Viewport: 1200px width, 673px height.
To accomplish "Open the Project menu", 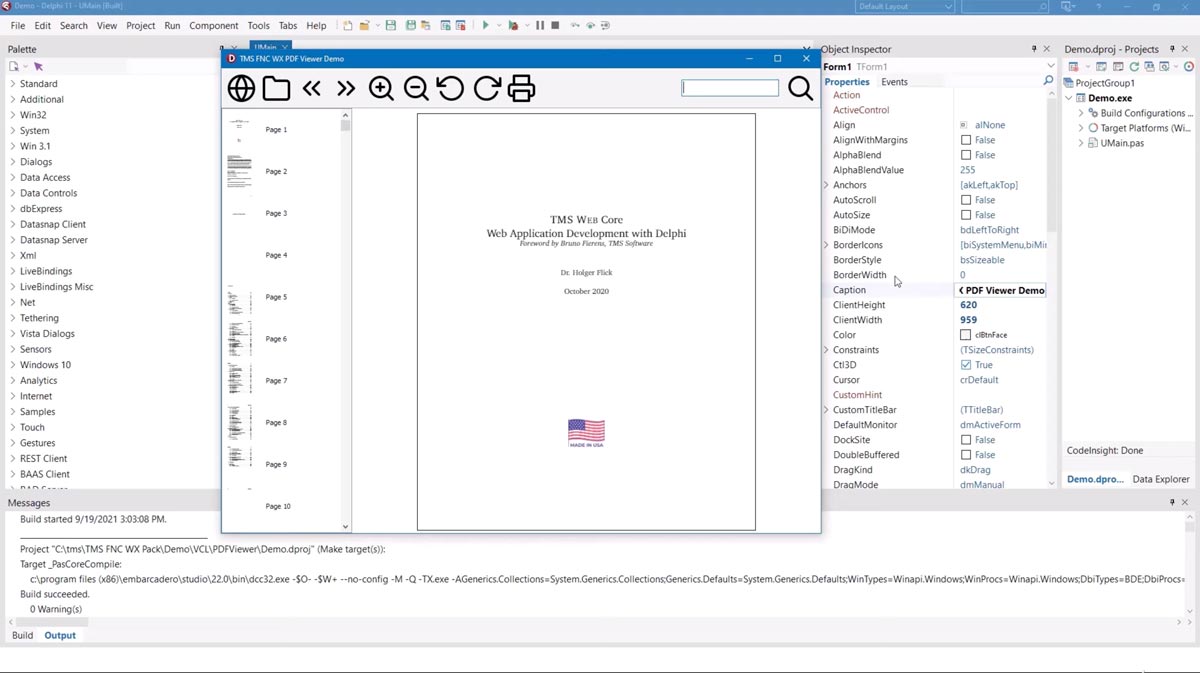I will tap(140, 25).
